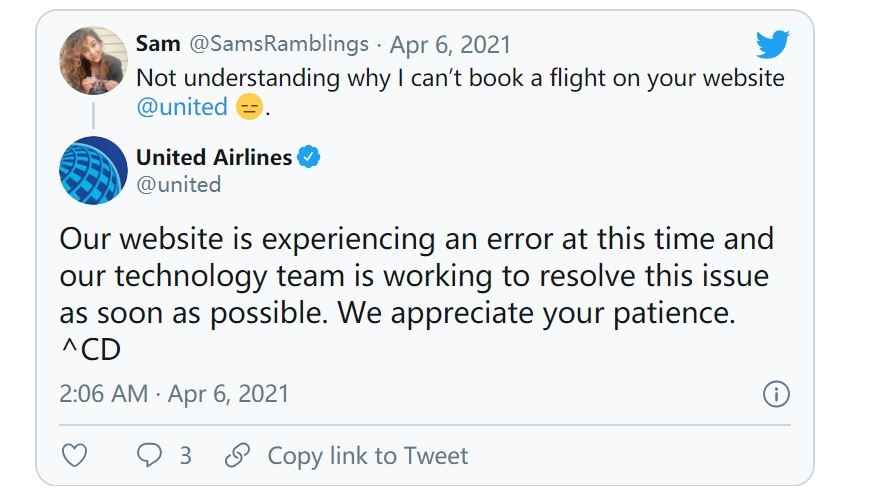Click the blue @united mention in Sam's tweet
This screenshot has height=500, width=872.
point(181,107)
